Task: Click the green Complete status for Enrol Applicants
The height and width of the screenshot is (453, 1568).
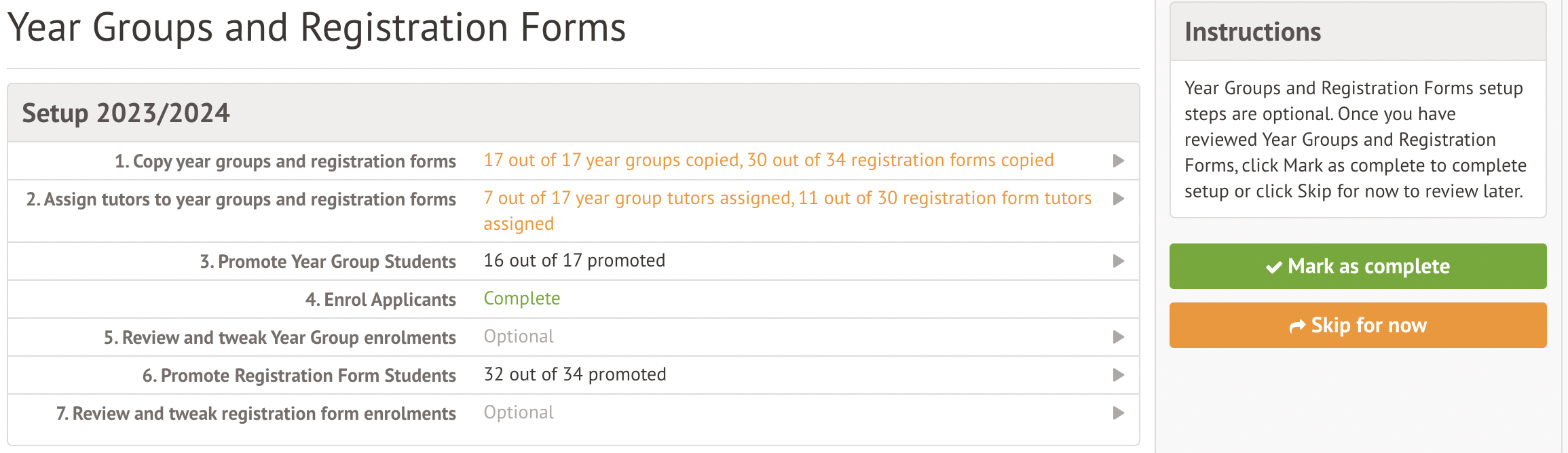Action: [521, 299]
